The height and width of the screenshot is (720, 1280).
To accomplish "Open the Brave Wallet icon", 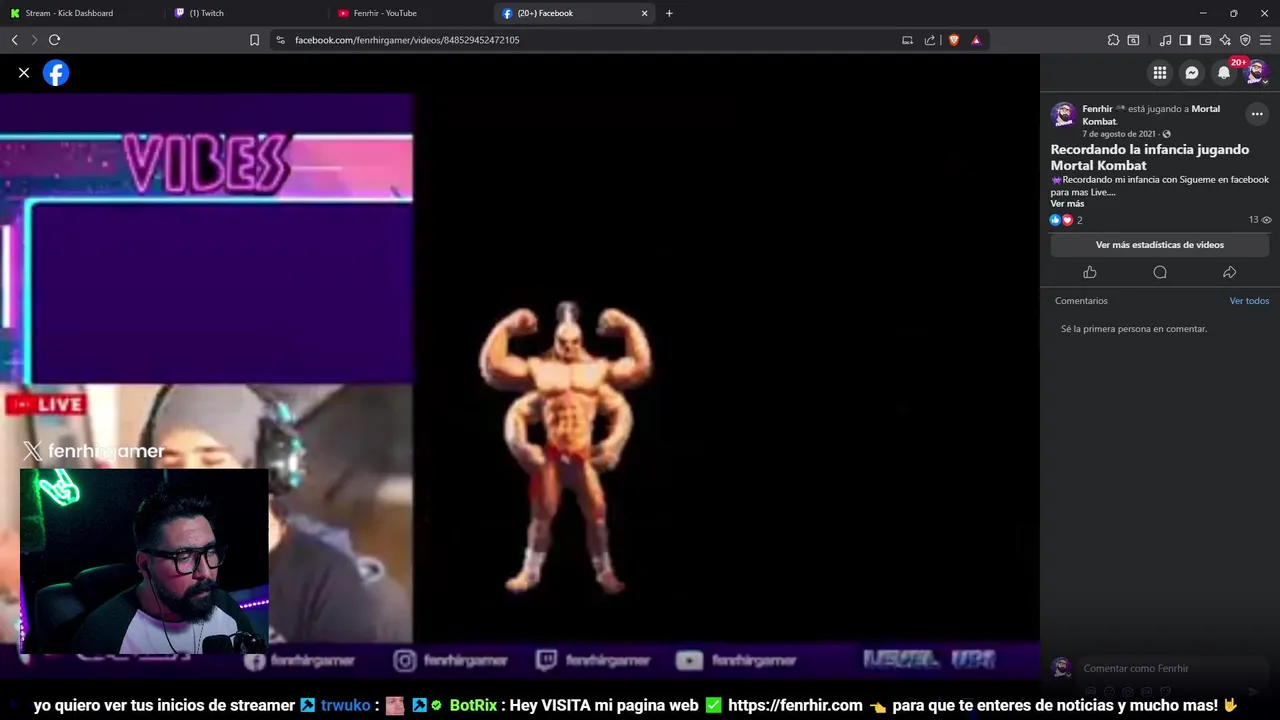I will point(1205,40).
